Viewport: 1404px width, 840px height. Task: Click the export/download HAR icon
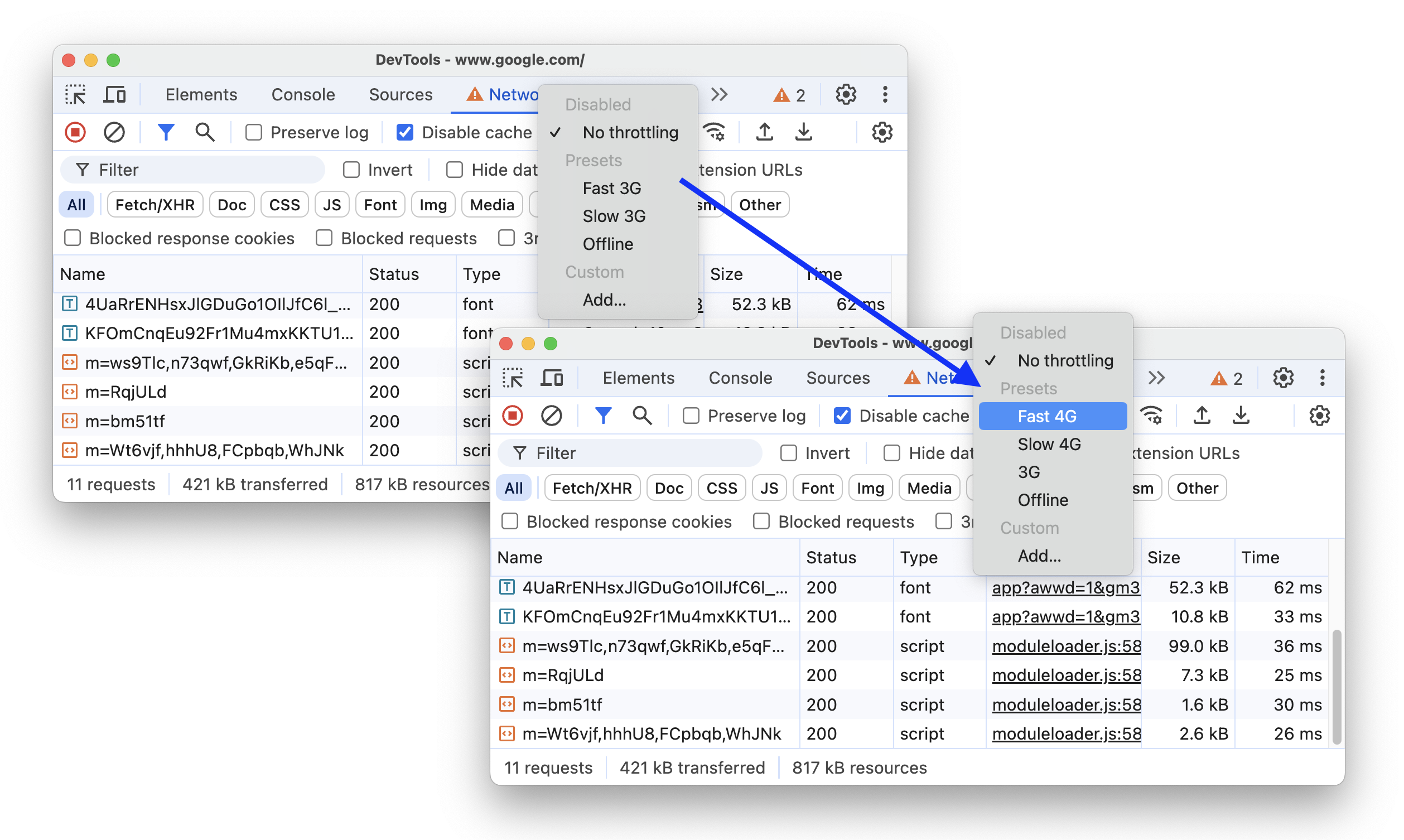pos(1242,416)
